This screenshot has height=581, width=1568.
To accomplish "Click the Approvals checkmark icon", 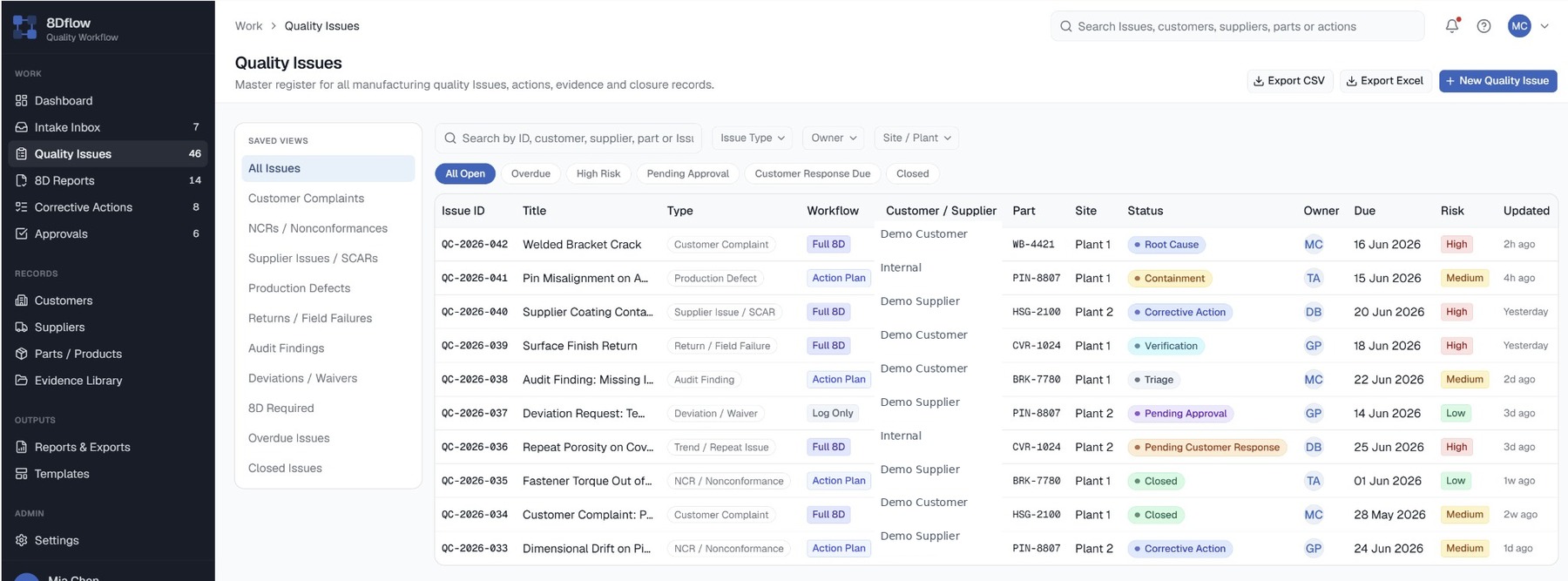I will coord(22,233).
